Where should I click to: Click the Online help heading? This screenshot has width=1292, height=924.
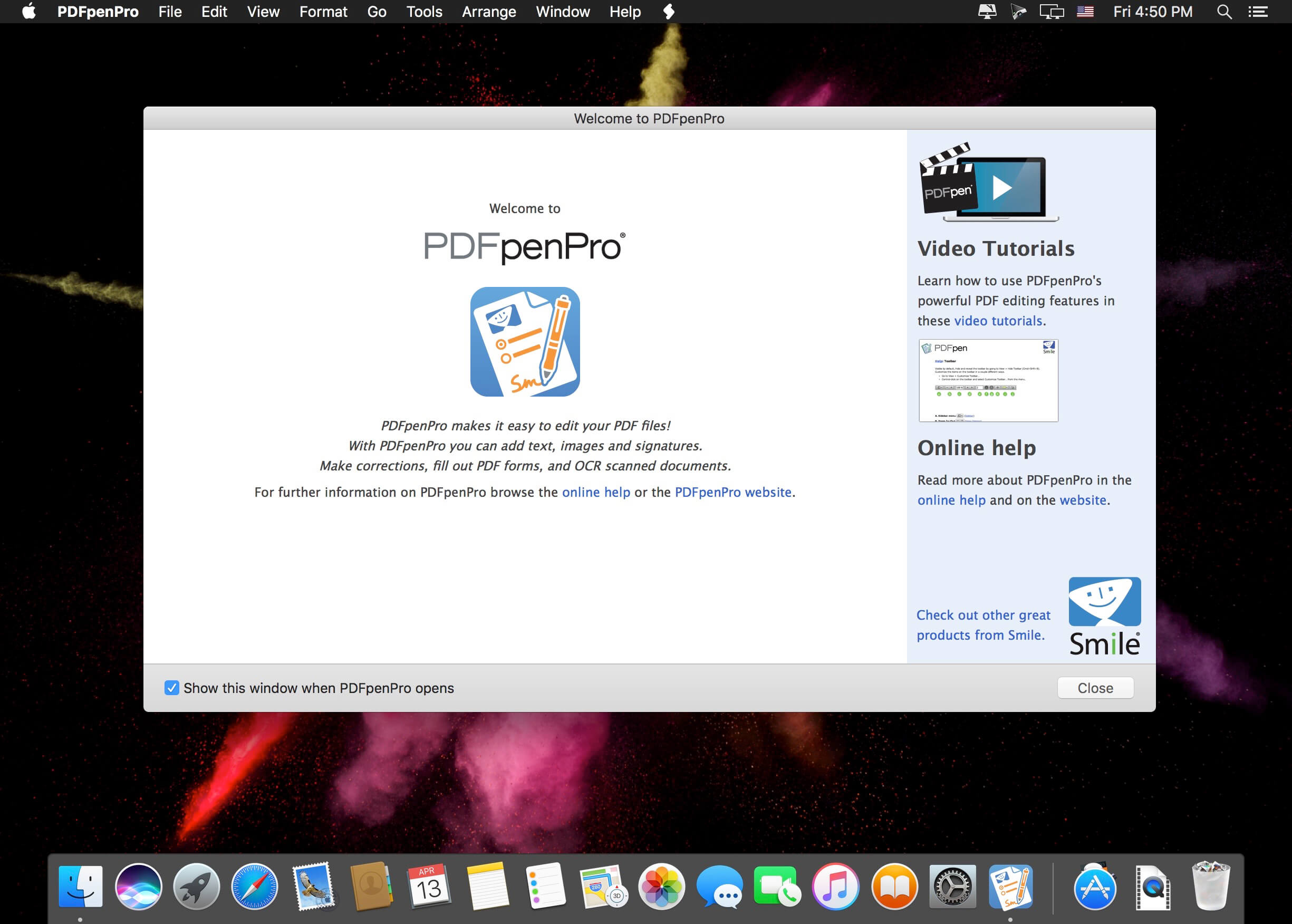[x=976, y=448]
